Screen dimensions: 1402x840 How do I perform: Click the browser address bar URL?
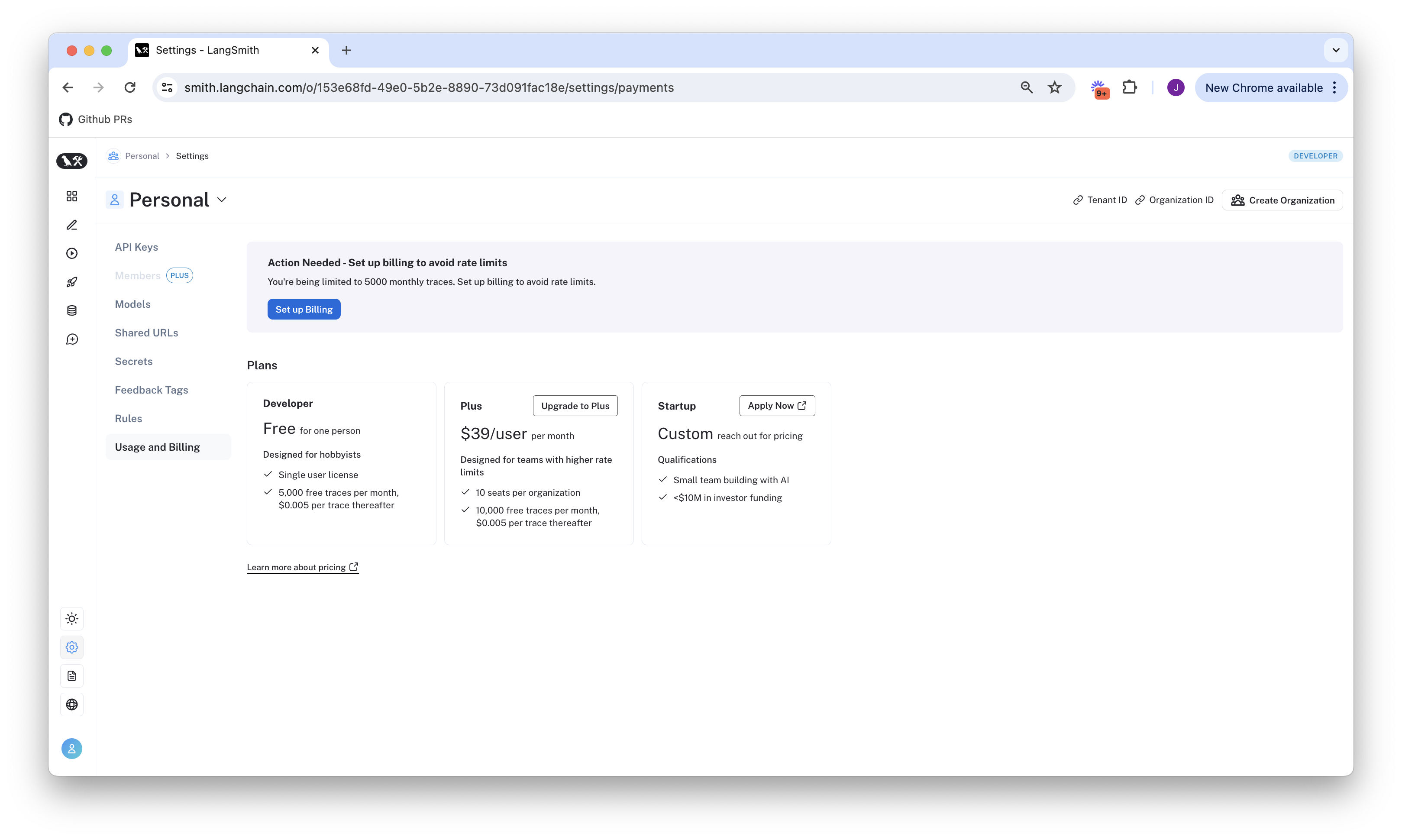coord(429,88)
